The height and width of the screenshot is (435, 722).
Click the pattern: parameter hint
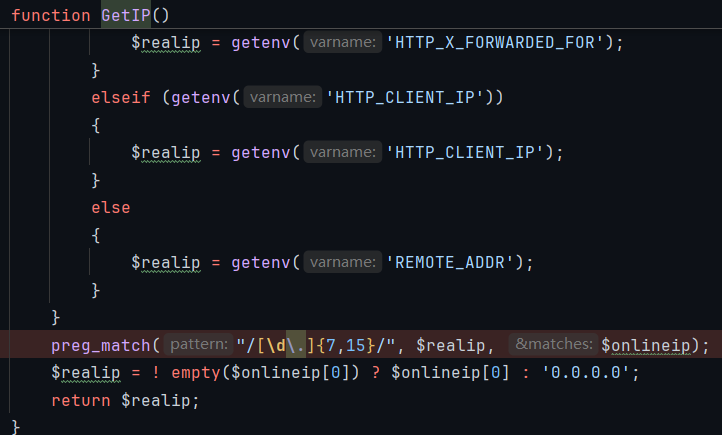tap(199, 345)
